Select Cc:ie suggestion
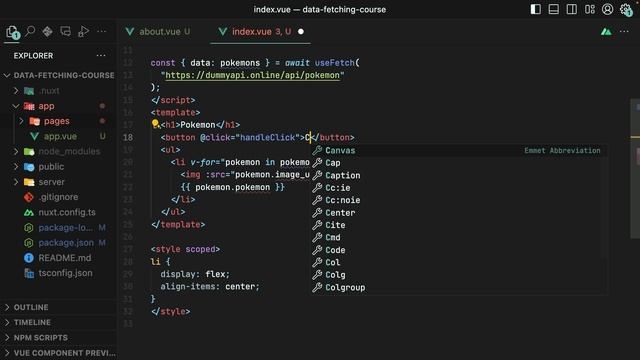640x360 pixels. [458, 188]
